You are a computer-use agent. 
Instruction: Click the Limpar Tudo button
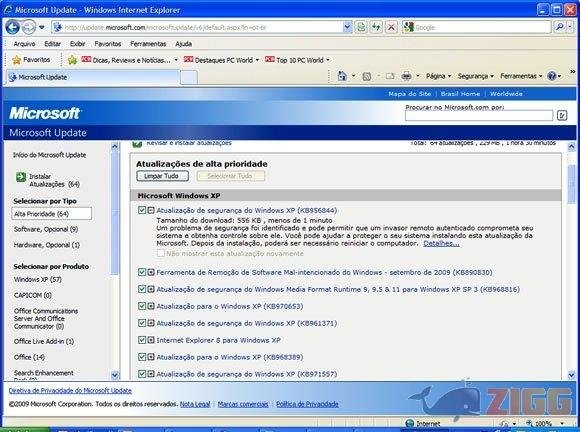point(162,176)
